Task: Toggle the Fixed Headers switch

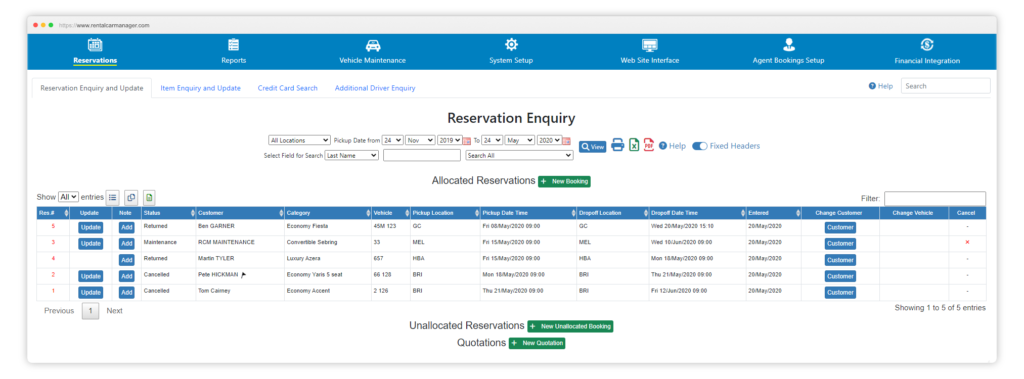Action: (699, 146)
